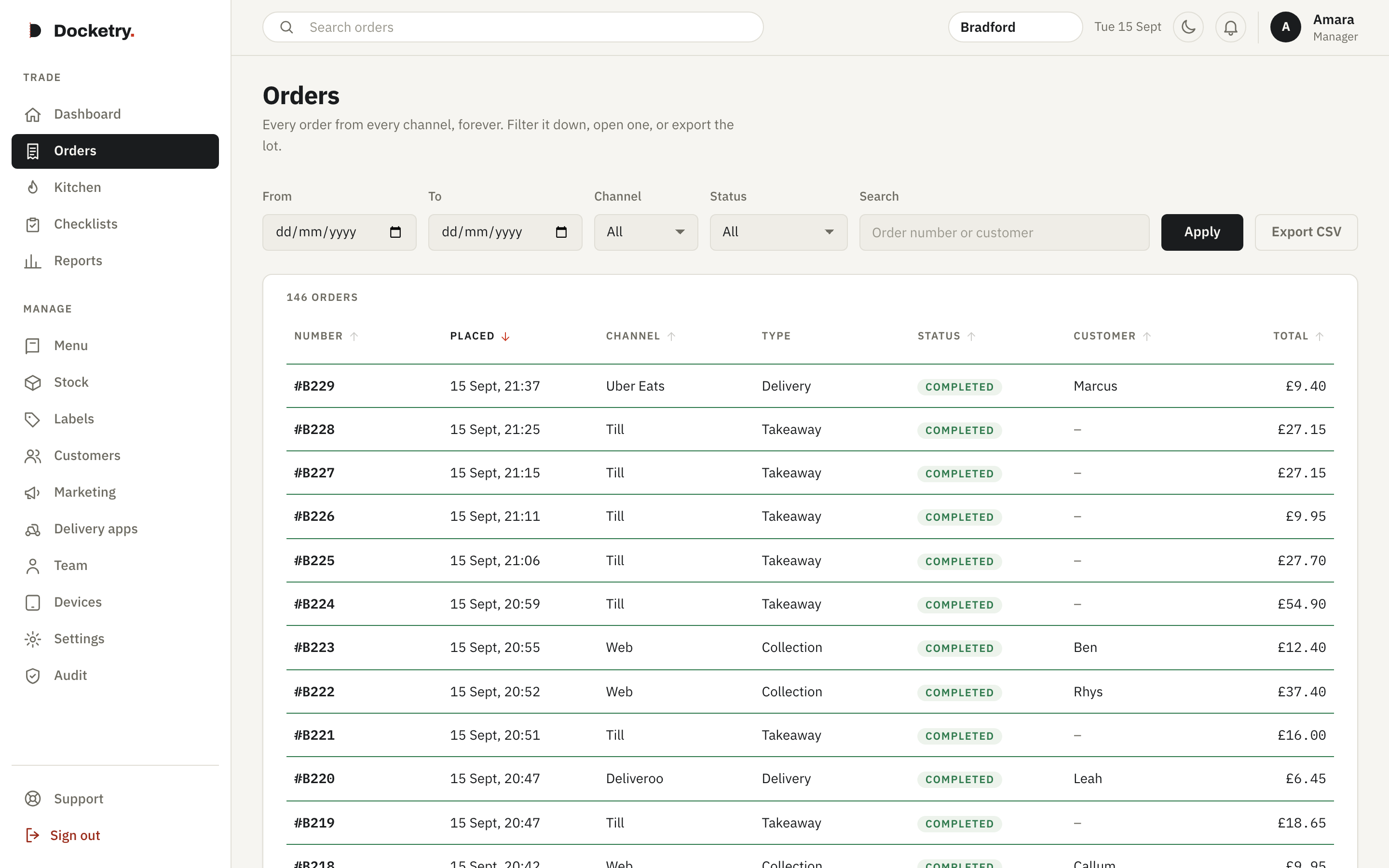The image size is (1389, 868).
Task: Focus the Search orders top bar field
Action: pyautogui.click(x=513, y=27)
